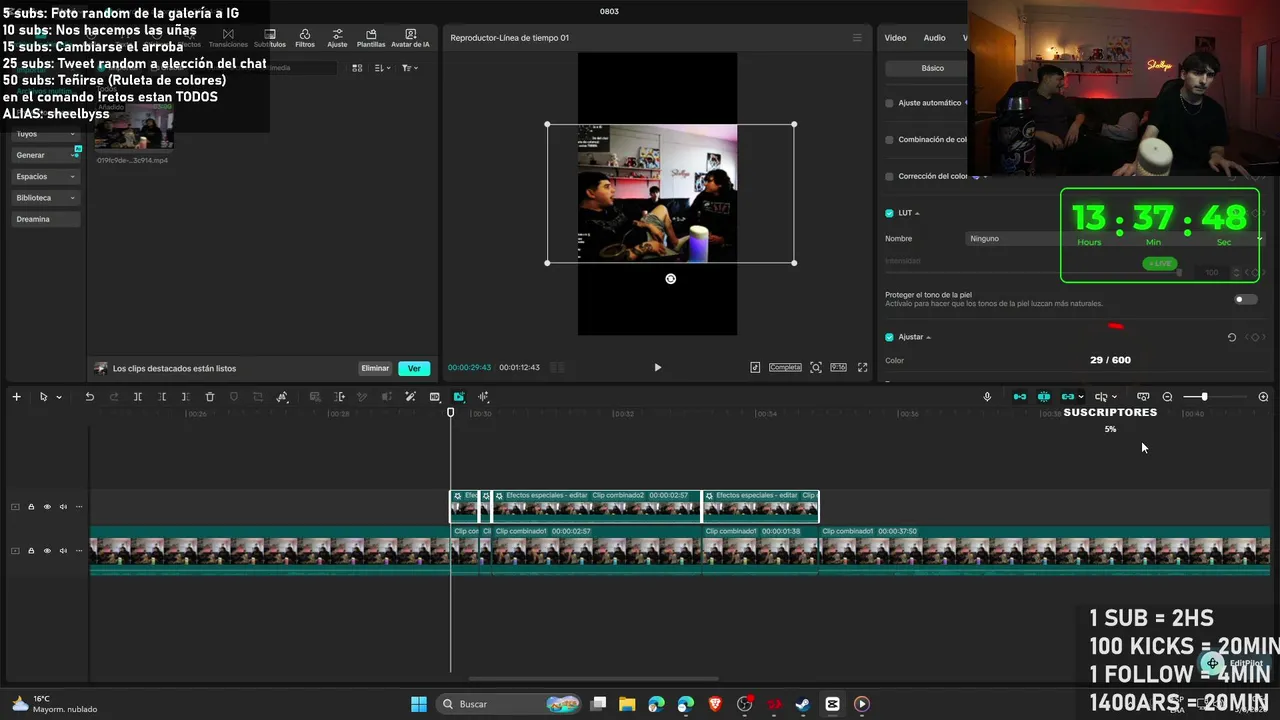The width and height of the screenshot is (1280, 720).
Task: Mute the main video track
Action: [x=63, y=551]
